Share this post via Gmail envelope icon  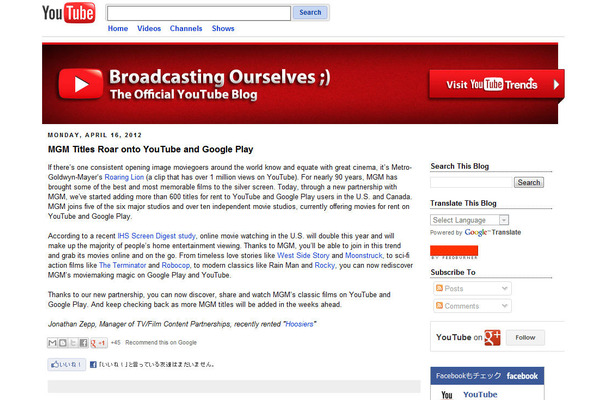click(x=53, y=343)
